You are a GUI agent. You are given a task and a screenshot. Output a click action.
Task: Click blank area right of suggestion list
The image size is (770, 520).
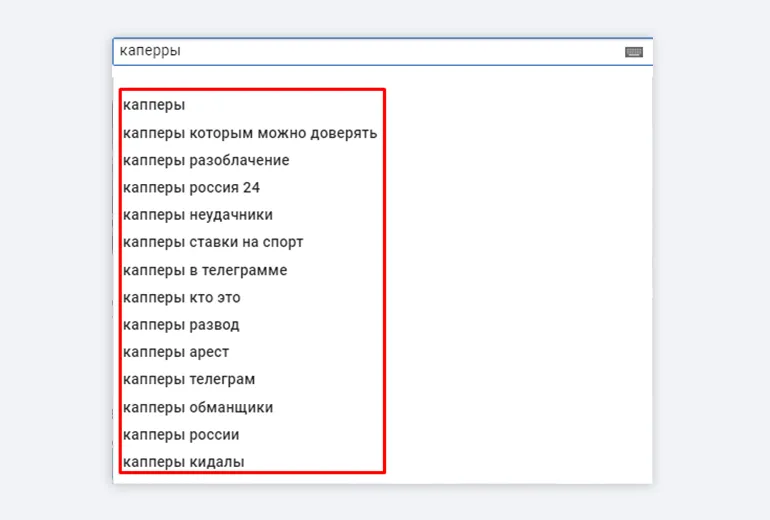520,280
